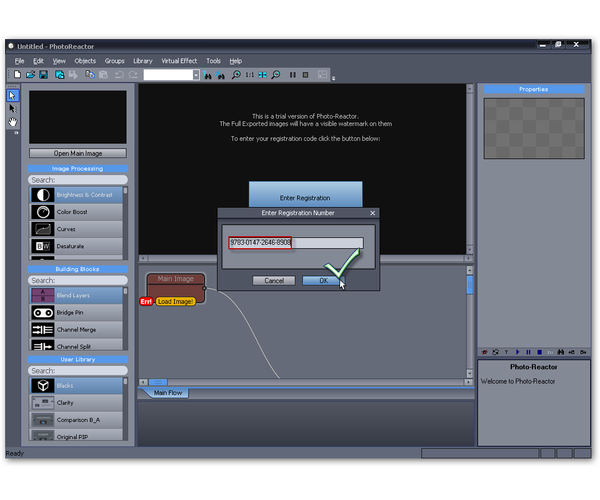
Task: Click the blue Pause icon under Properties
Action: tap(528, 352)
